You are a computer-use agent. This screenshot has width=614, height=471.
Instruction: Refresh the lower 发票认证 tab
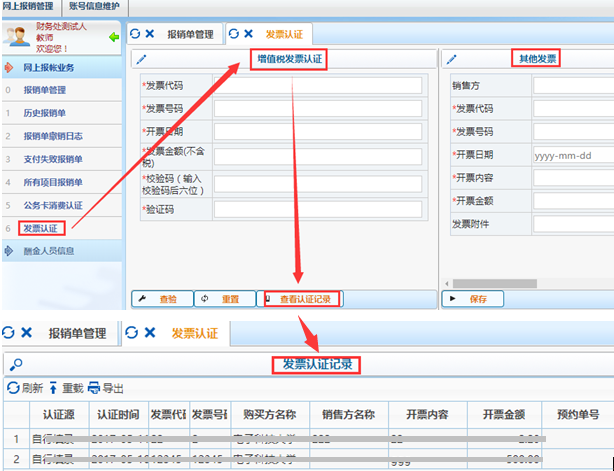(132, 333)
